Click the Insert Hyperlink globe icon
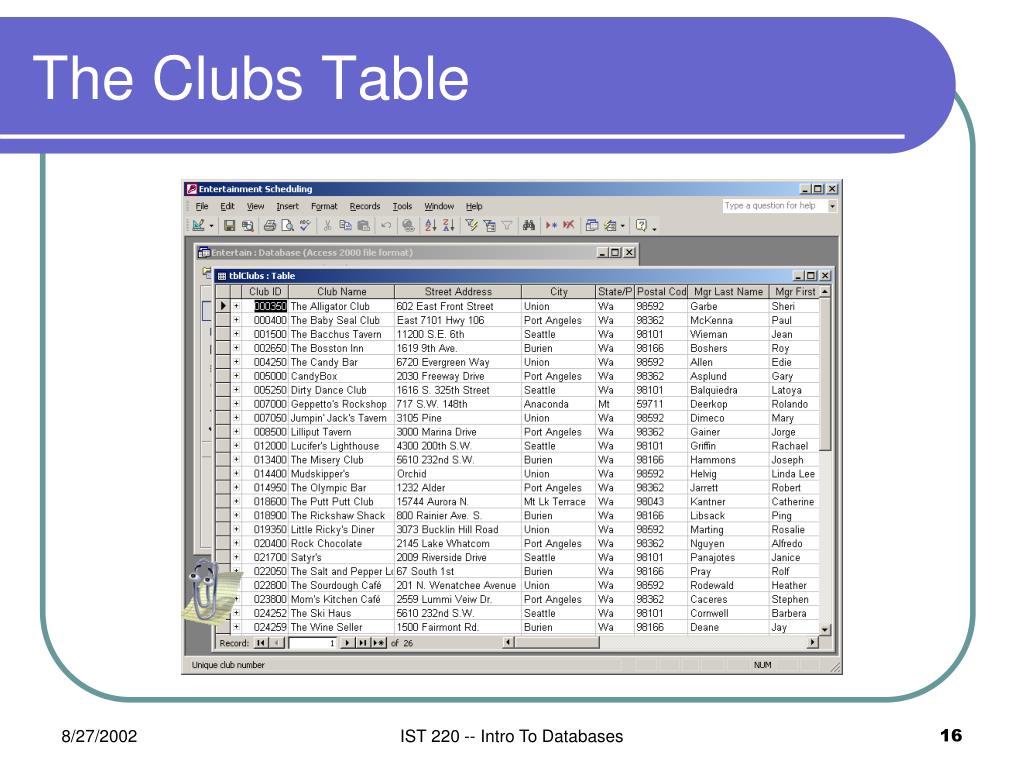This screenshot has width=1024, height=768. (408, 225)
